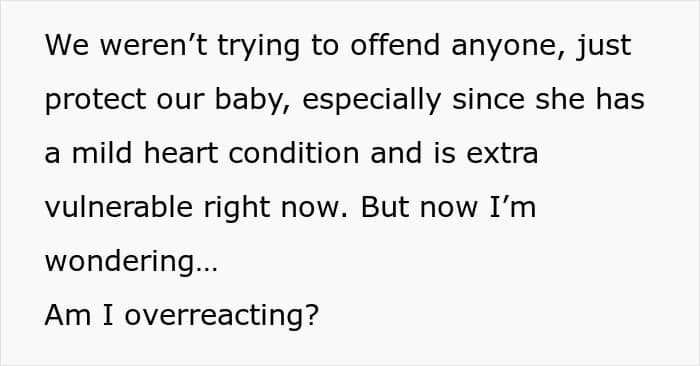Click the word "trying" in first line
700x366 pixels.
click(x=258, y=47)
